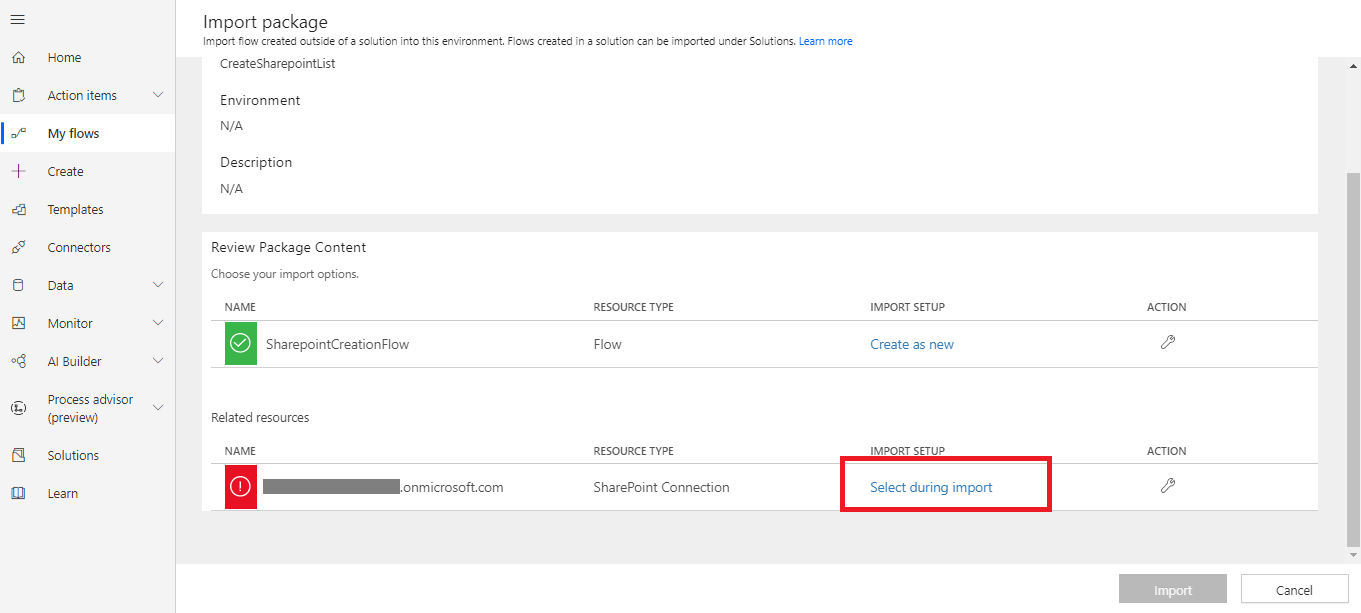Click the Cancel button
Viewport: 1361px width, 613px height.
coord(1294,590)
